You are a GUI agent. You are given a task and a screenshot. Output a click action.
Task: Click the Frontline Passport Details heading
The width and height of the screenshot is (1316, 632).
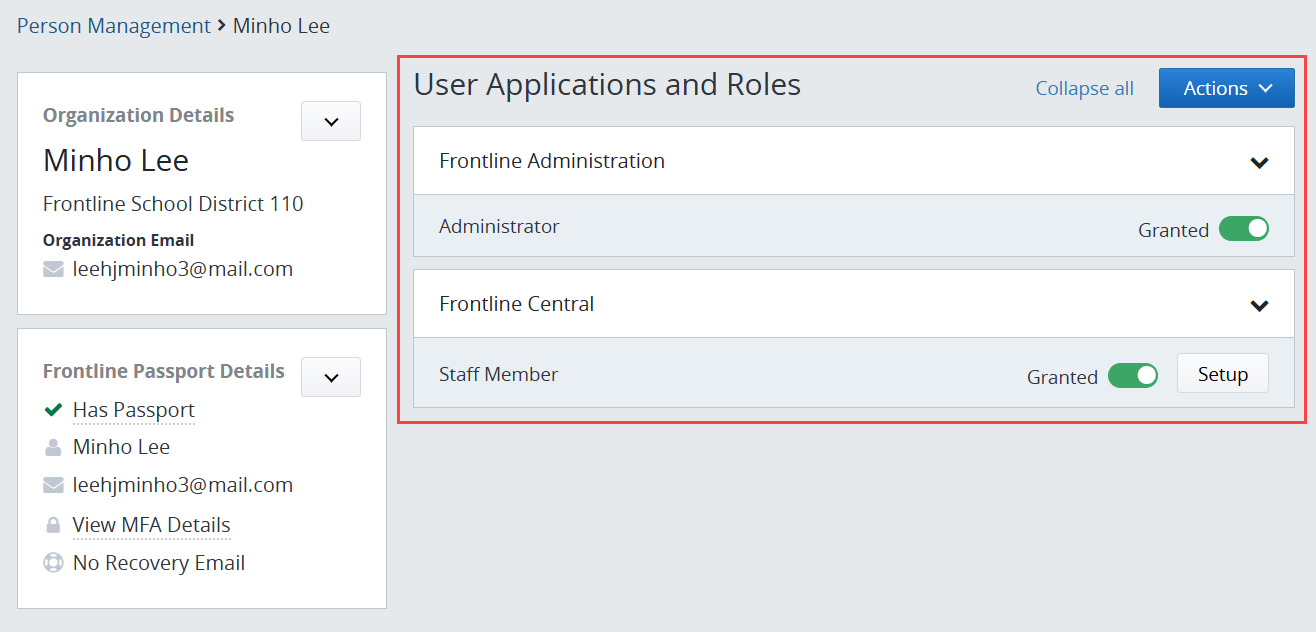[164, 372]
